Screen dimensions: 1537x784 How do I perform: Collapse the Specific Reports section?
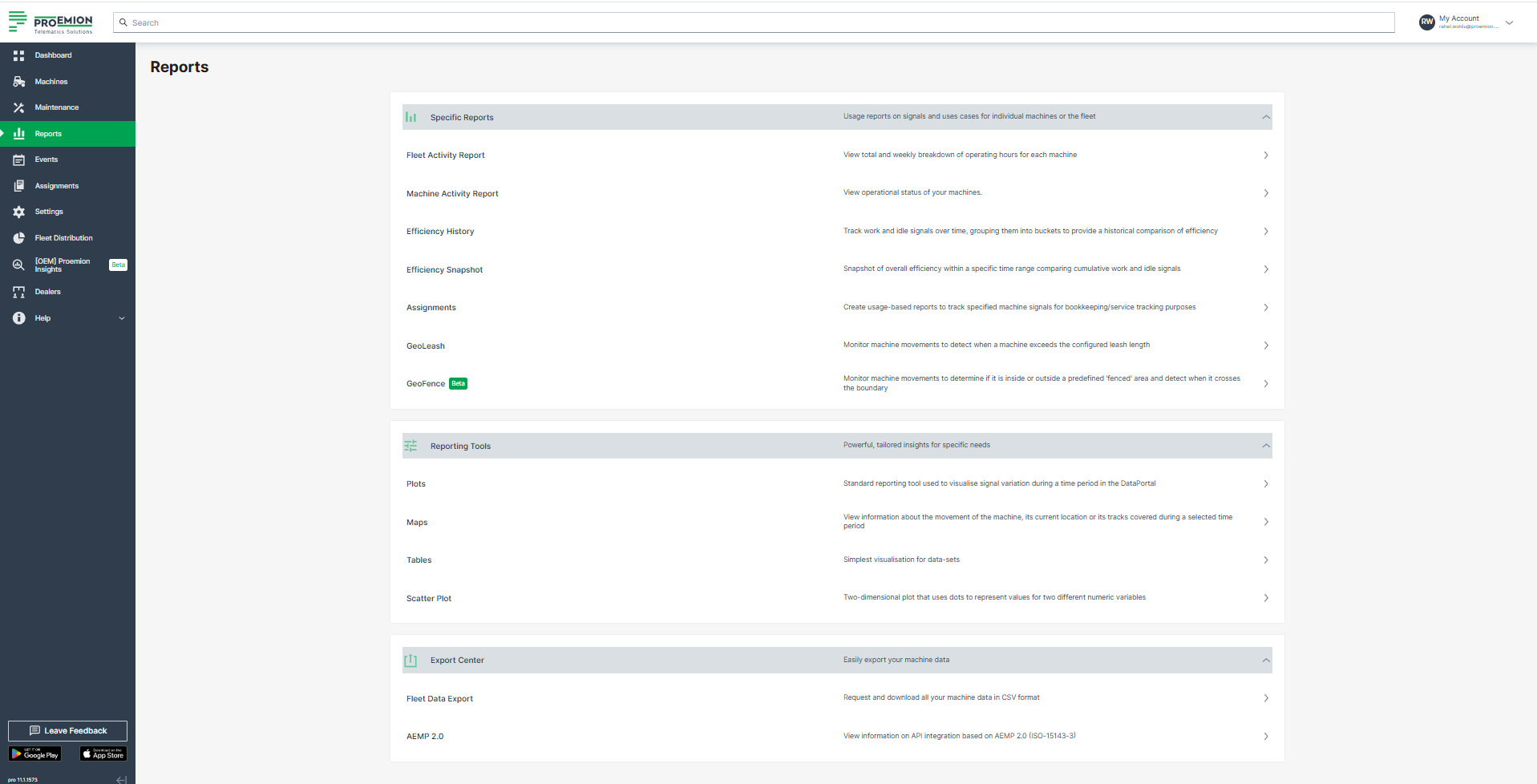click(x=1265, y=117)
